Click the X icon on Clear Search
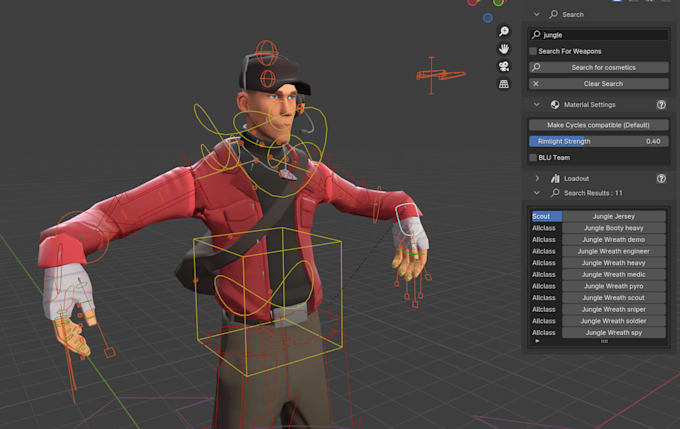Screen dimensions: 680x429 536,84
